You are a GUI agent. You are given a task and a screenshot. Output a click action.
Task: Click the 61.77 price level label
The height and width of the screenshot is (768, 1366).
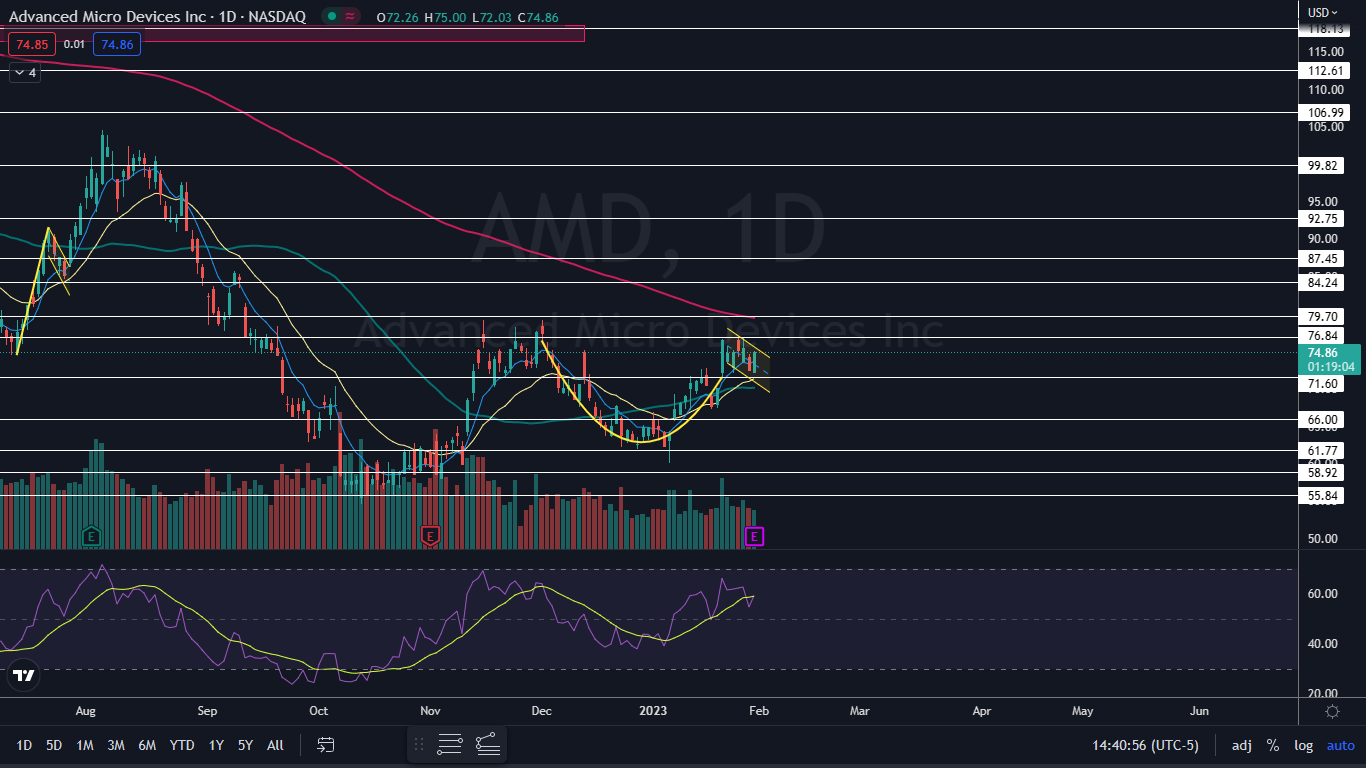point(1322,451)
